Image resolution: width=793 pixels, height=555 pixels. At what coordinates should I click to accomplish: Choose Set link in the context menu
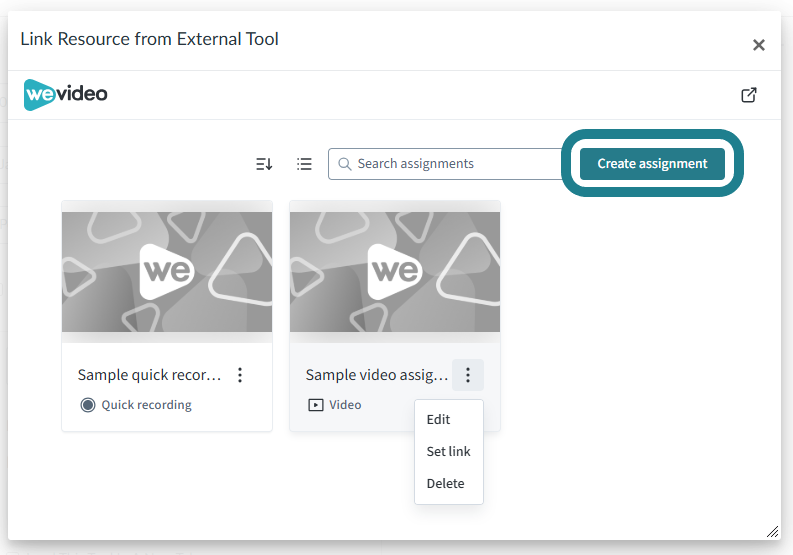449,451
